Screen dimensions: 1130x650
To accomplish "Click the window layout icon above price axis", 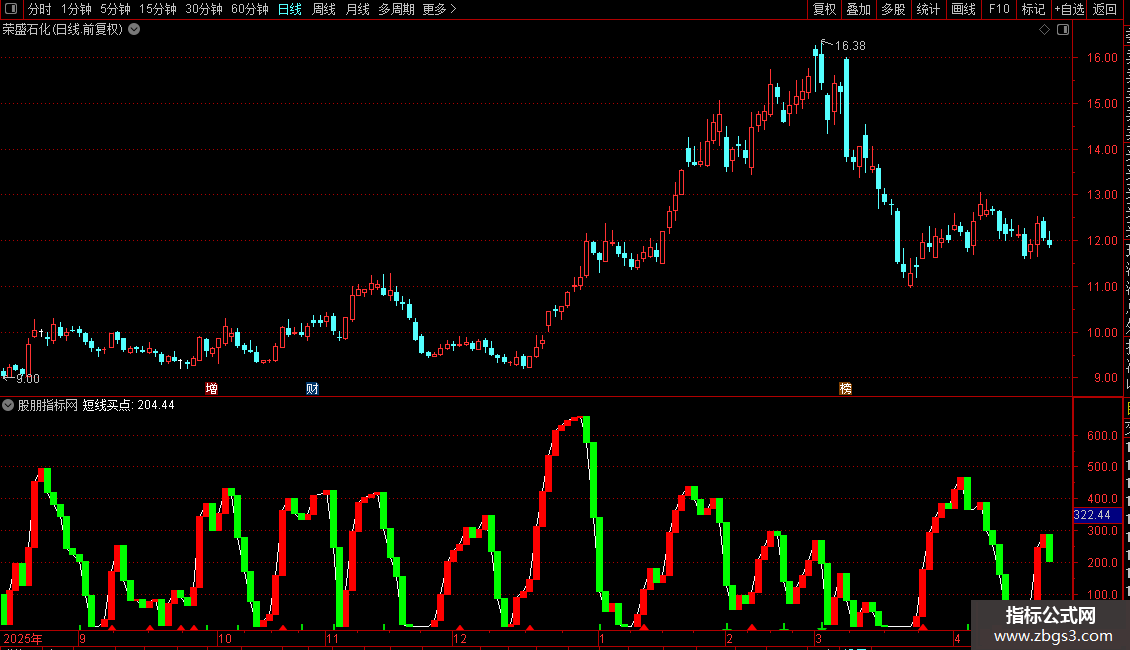I will coord(1063,30).
